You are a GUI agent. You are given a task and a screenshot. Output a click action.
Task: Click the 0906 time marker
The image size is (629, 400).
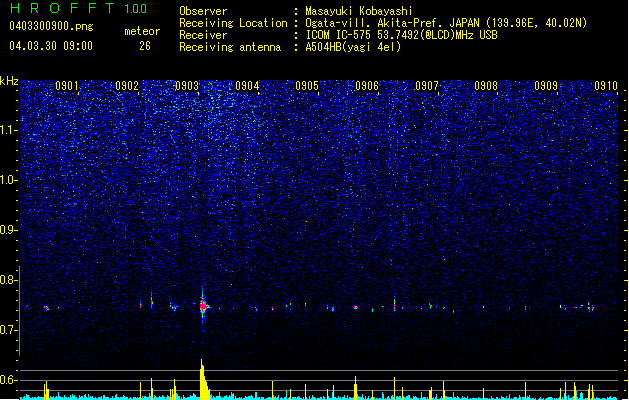pos(367,86)
